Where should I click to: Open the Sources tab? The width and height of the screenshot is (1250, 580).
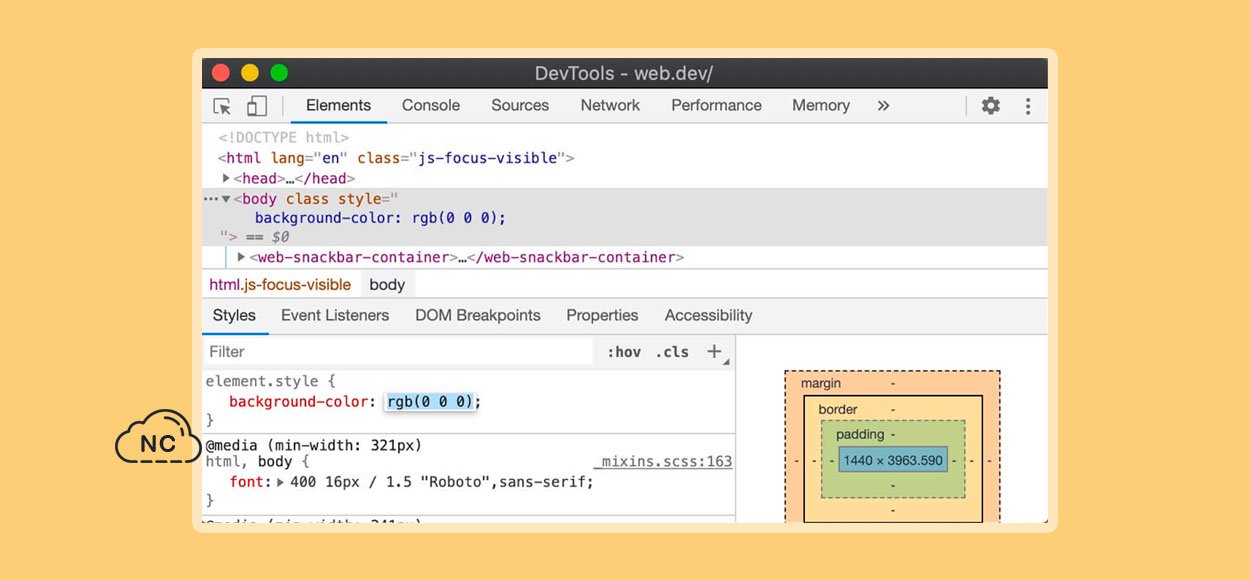(520, 106)
